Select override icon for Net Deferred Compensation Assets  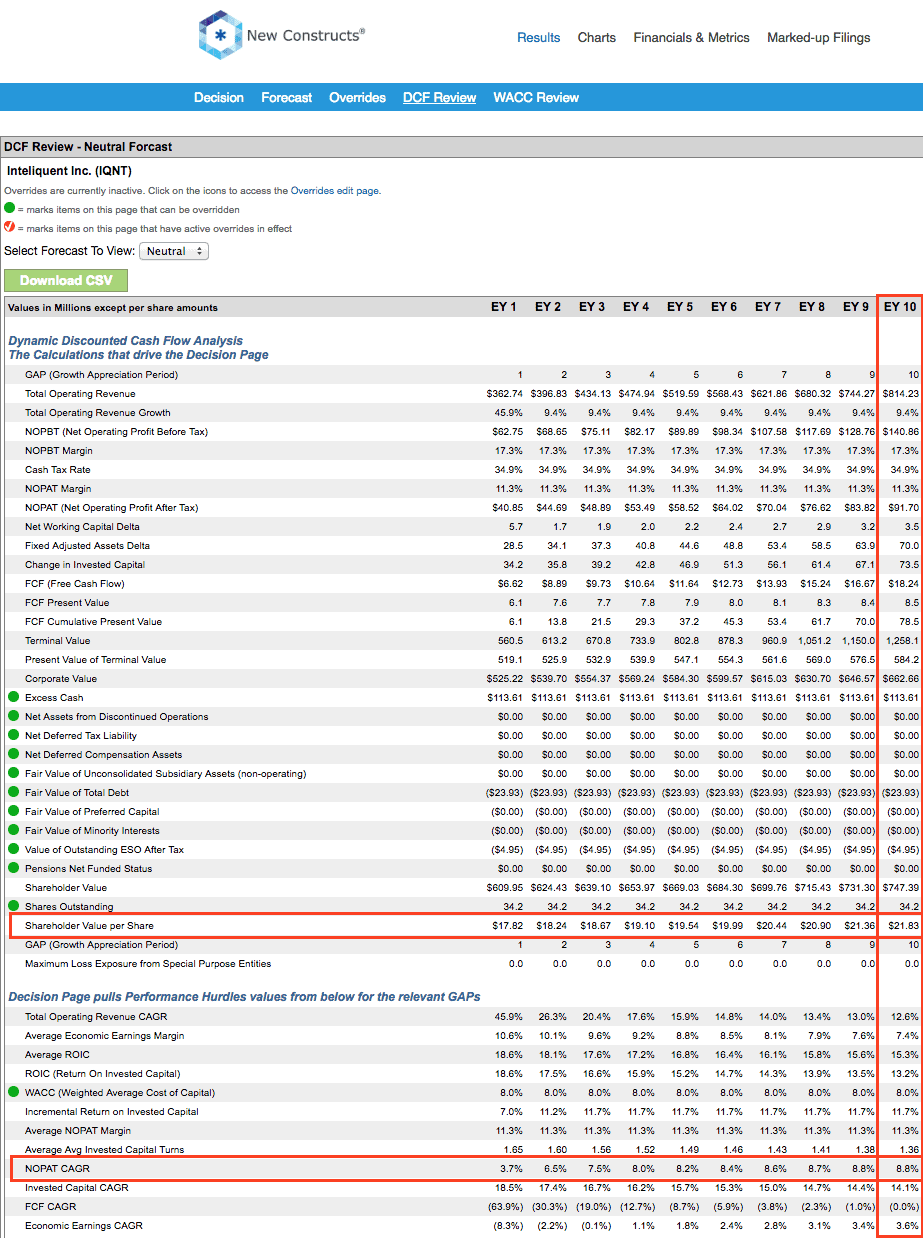[13, 754]
